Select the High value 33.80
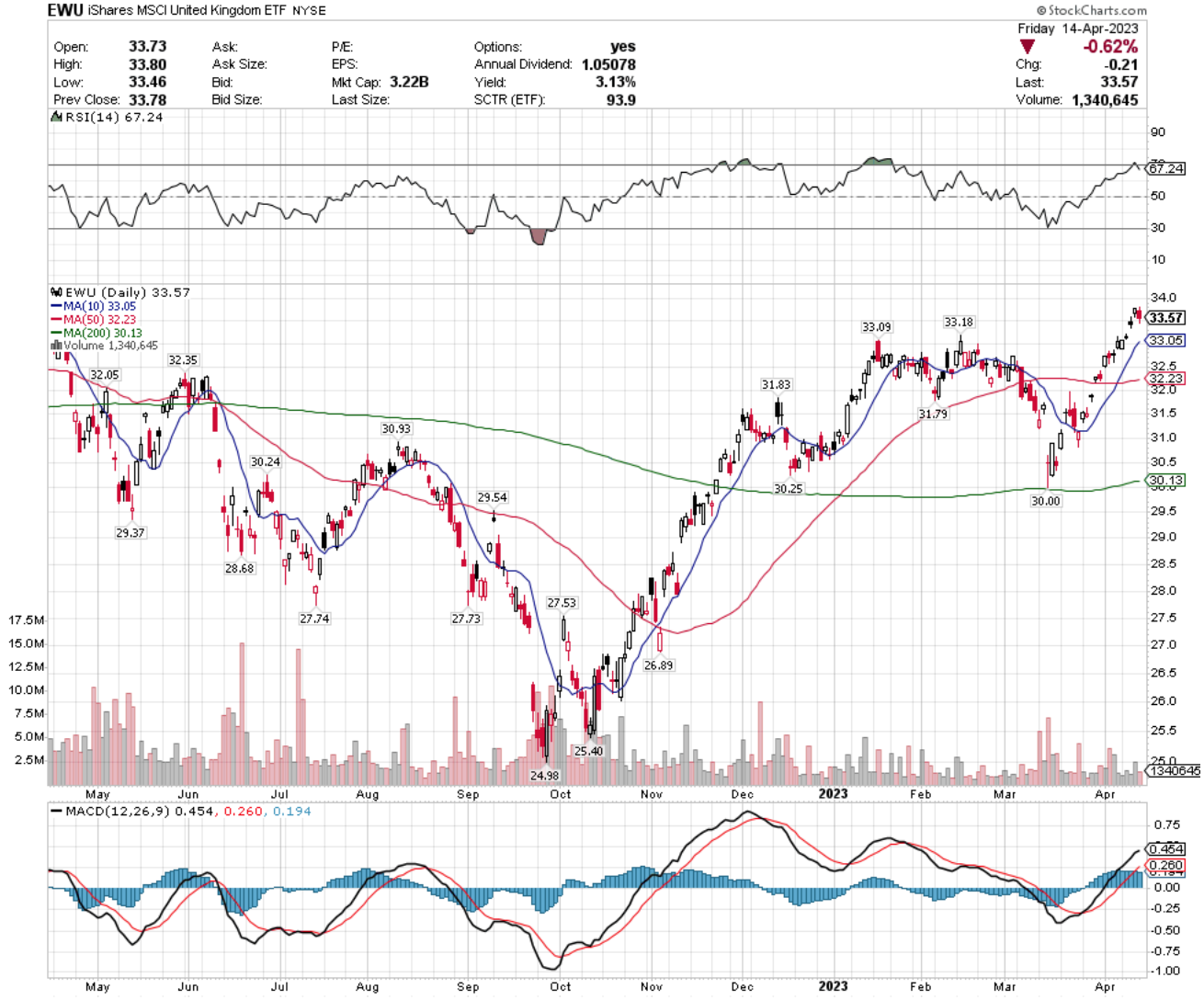Screen dimensions: 1204x1000 pyautogui.click(x=148, y=64)
